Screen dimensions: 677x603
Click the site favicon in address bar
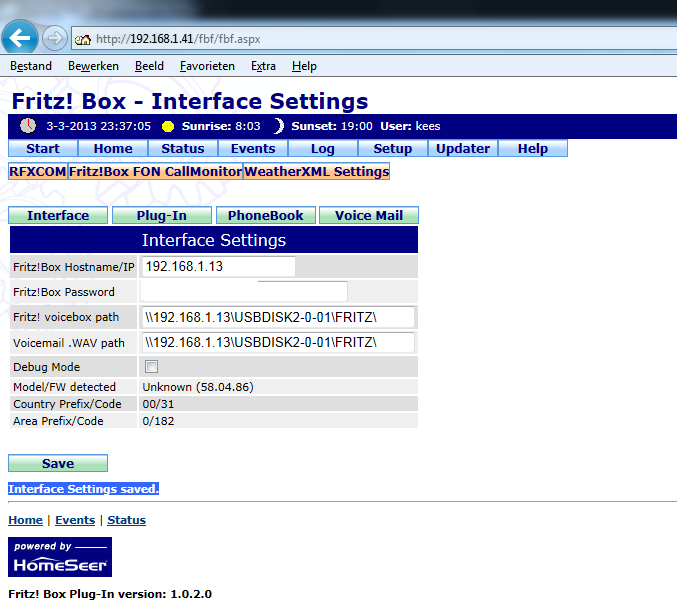tap(83, 40)
